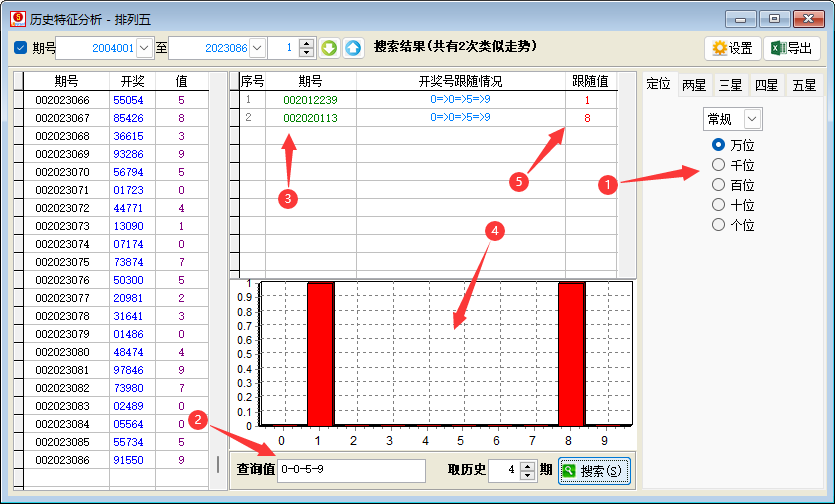Switch to the 三星 tab
The height and width of the screenshot is (504, 835).
pos(730,85)
